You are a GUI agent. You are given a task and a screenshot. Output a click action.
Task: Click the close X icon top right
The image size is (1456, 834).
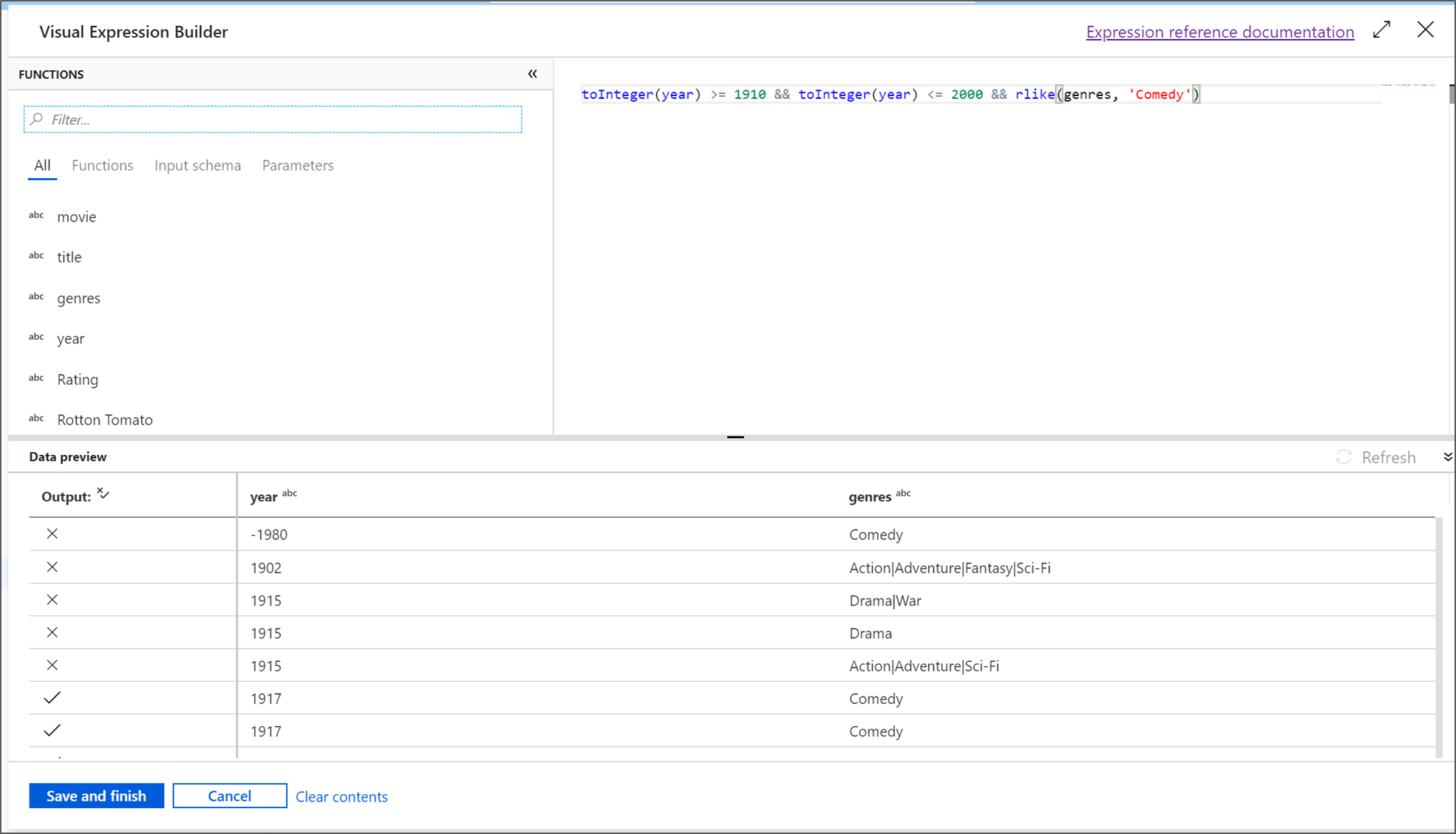point(1426,30)
